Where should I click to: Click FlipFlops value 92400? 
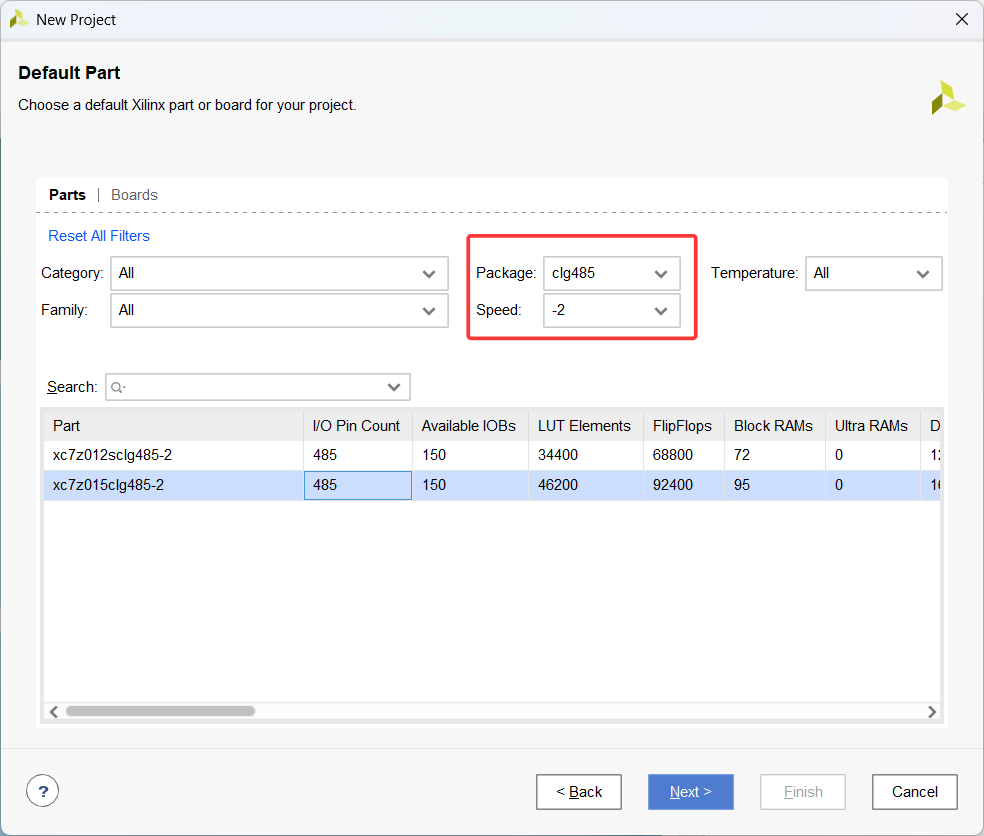(673, 485)
